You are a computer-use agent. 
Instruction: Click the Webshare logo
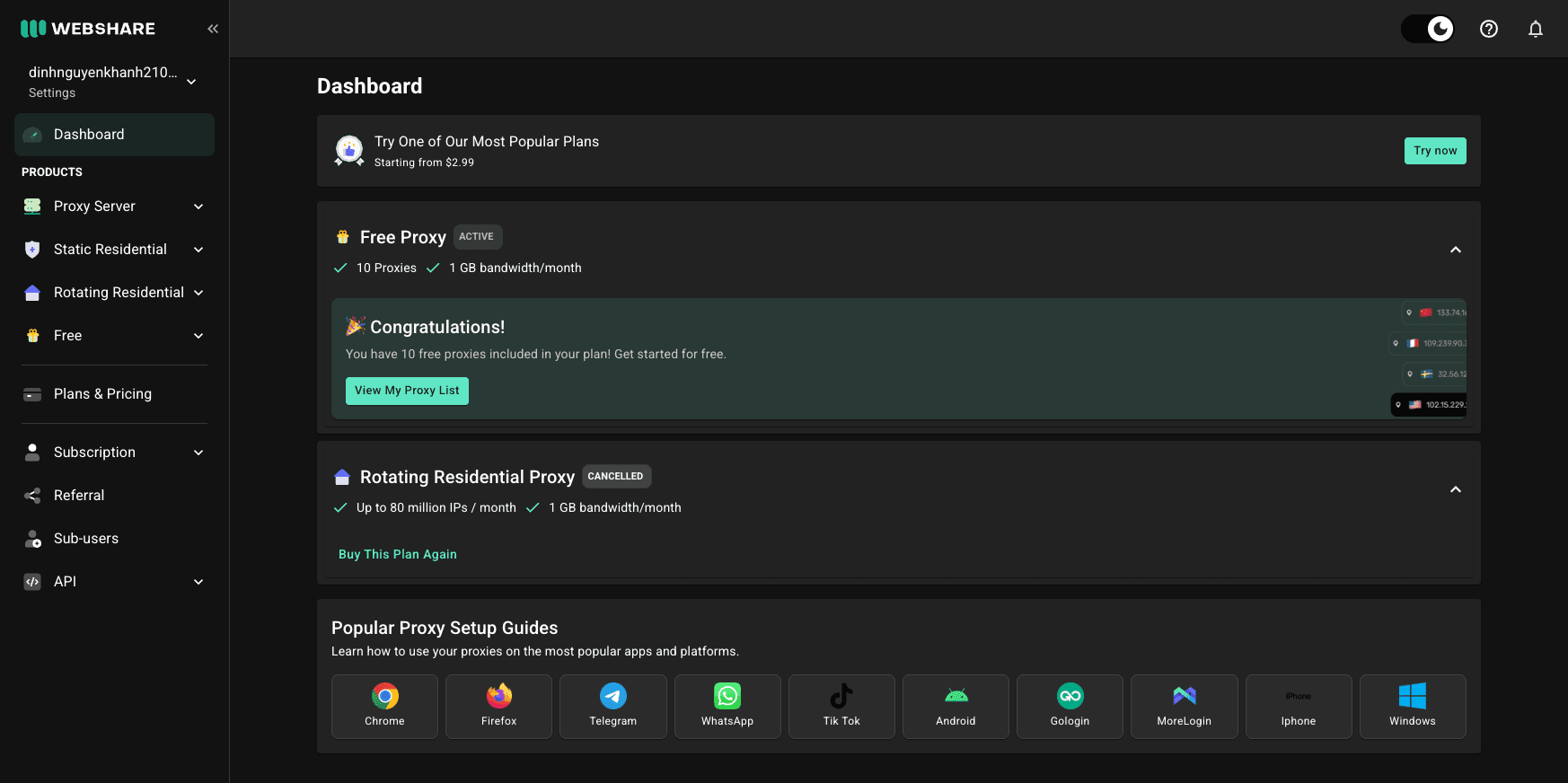(x=88, y=29)
